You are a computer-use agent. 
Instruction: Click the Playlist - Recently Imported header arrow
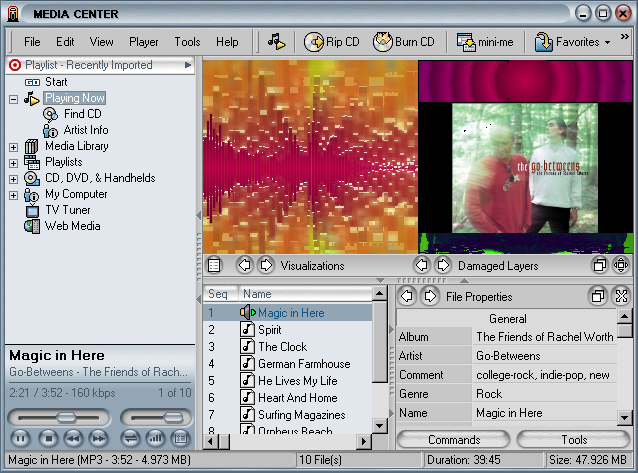pos(188,65)
